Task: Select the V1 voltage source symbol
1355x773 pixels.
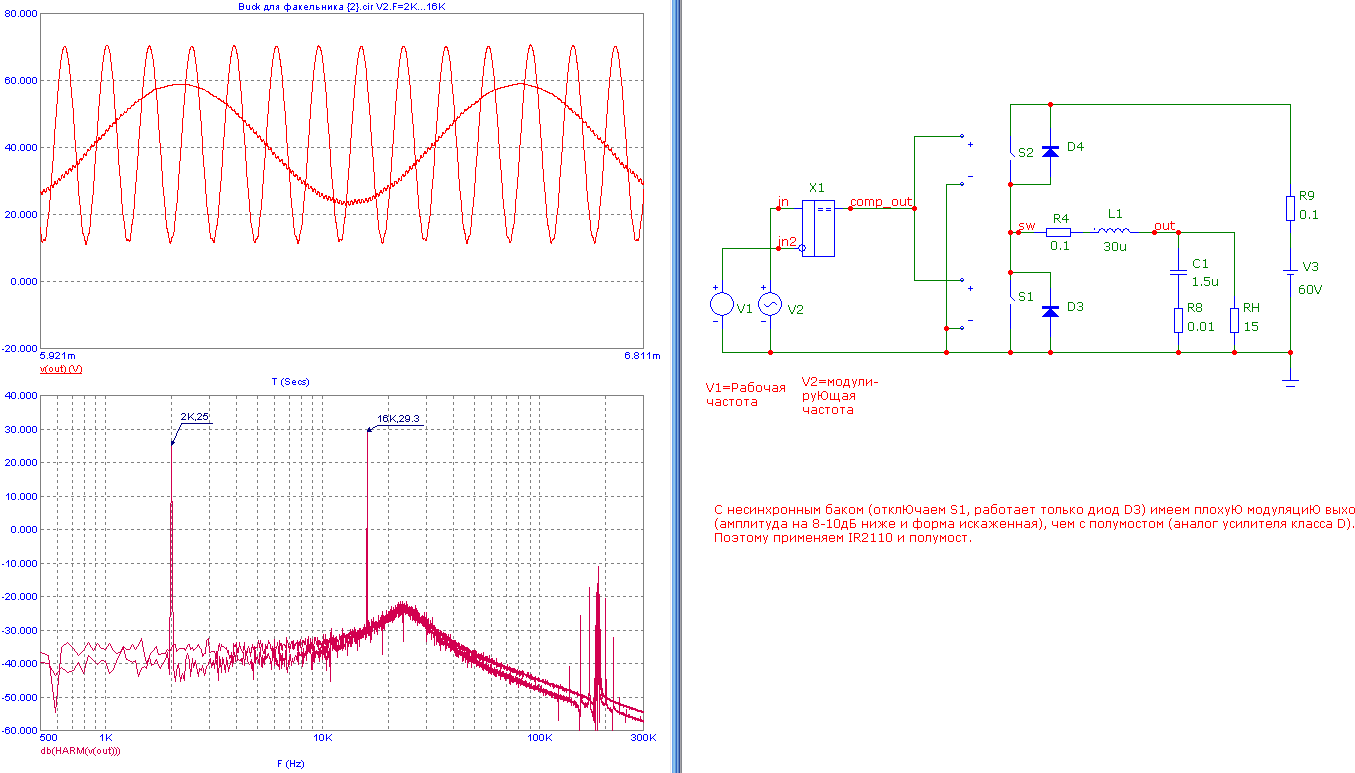Action: pyautogui.click(x=721, y=304)
